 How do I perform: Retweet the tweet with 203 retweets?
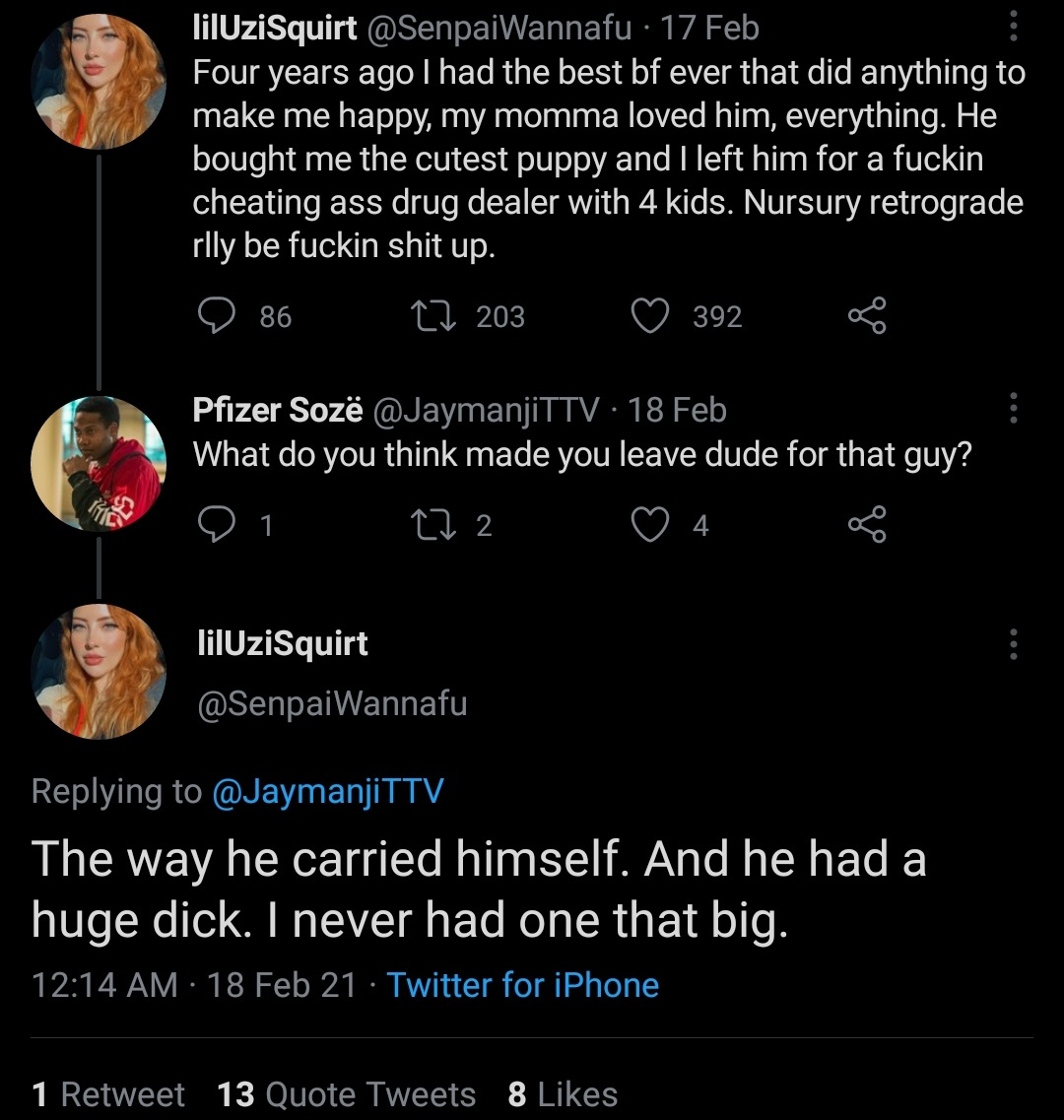(429, 316)
